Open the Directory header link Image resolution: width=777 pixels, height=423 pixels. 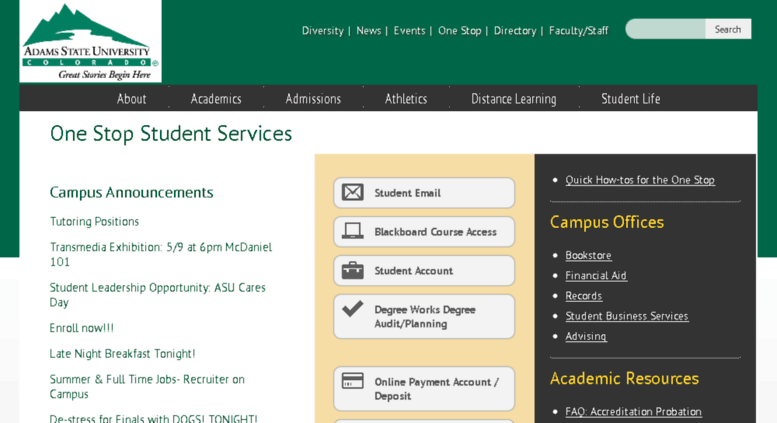click(x=515, y=31)
